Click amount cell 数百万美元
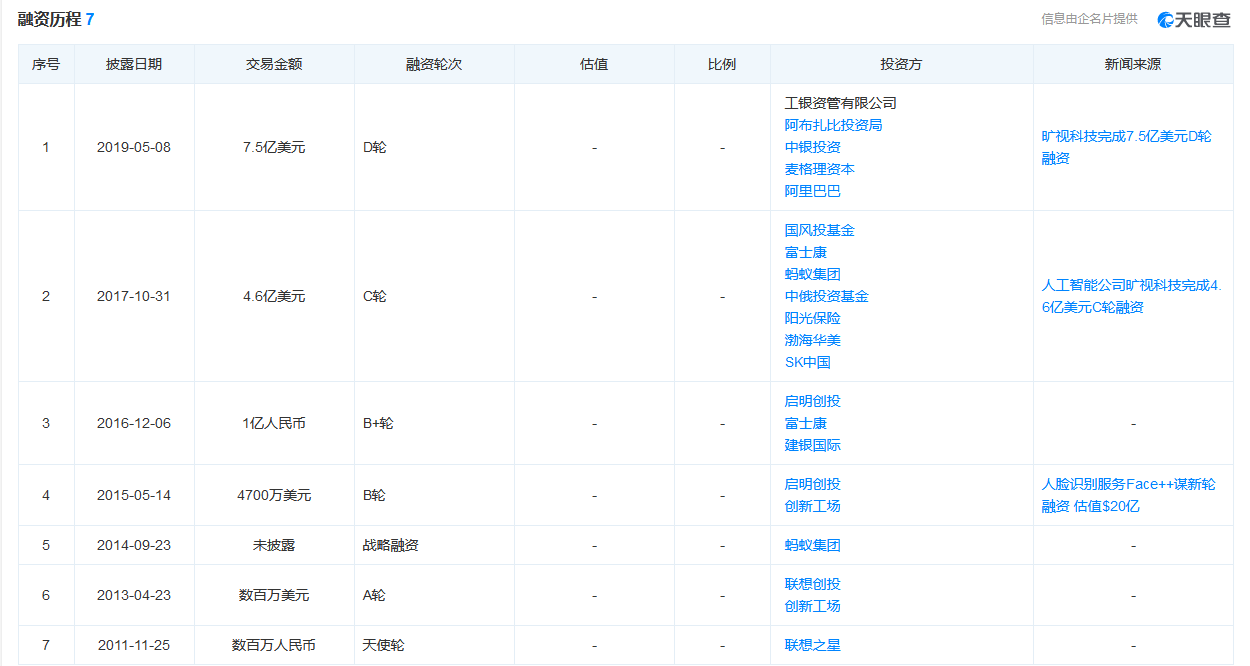 [274, 595]
